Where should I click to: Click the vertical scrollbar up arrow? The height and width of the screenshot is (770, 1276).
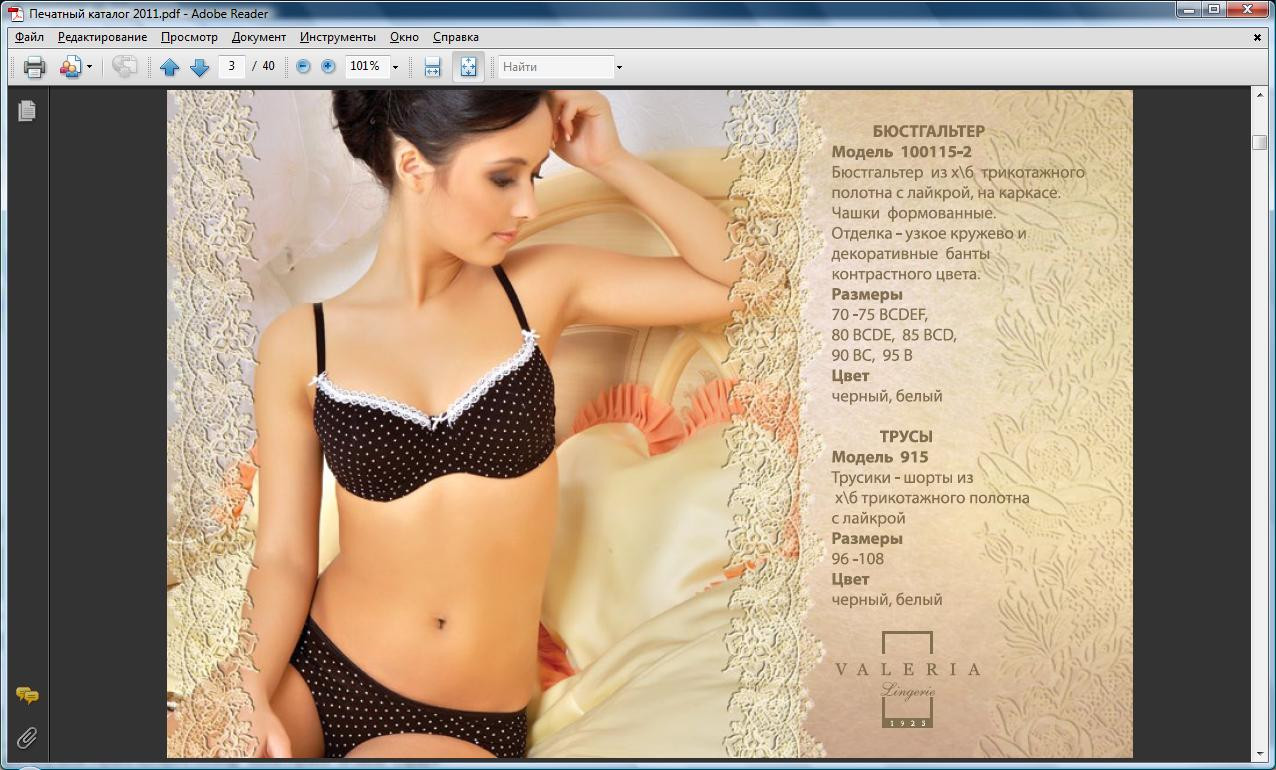1260,95
